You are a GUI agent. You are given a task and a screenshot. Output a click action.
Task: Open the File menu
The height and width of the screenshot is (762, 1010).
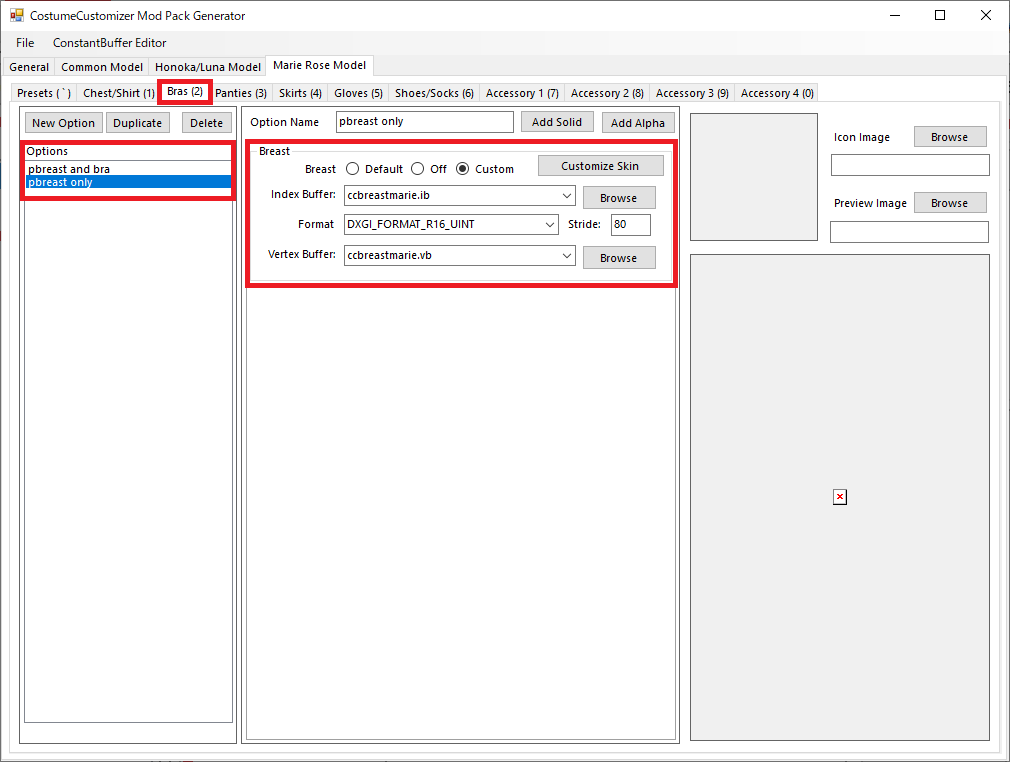coord(25,43)
